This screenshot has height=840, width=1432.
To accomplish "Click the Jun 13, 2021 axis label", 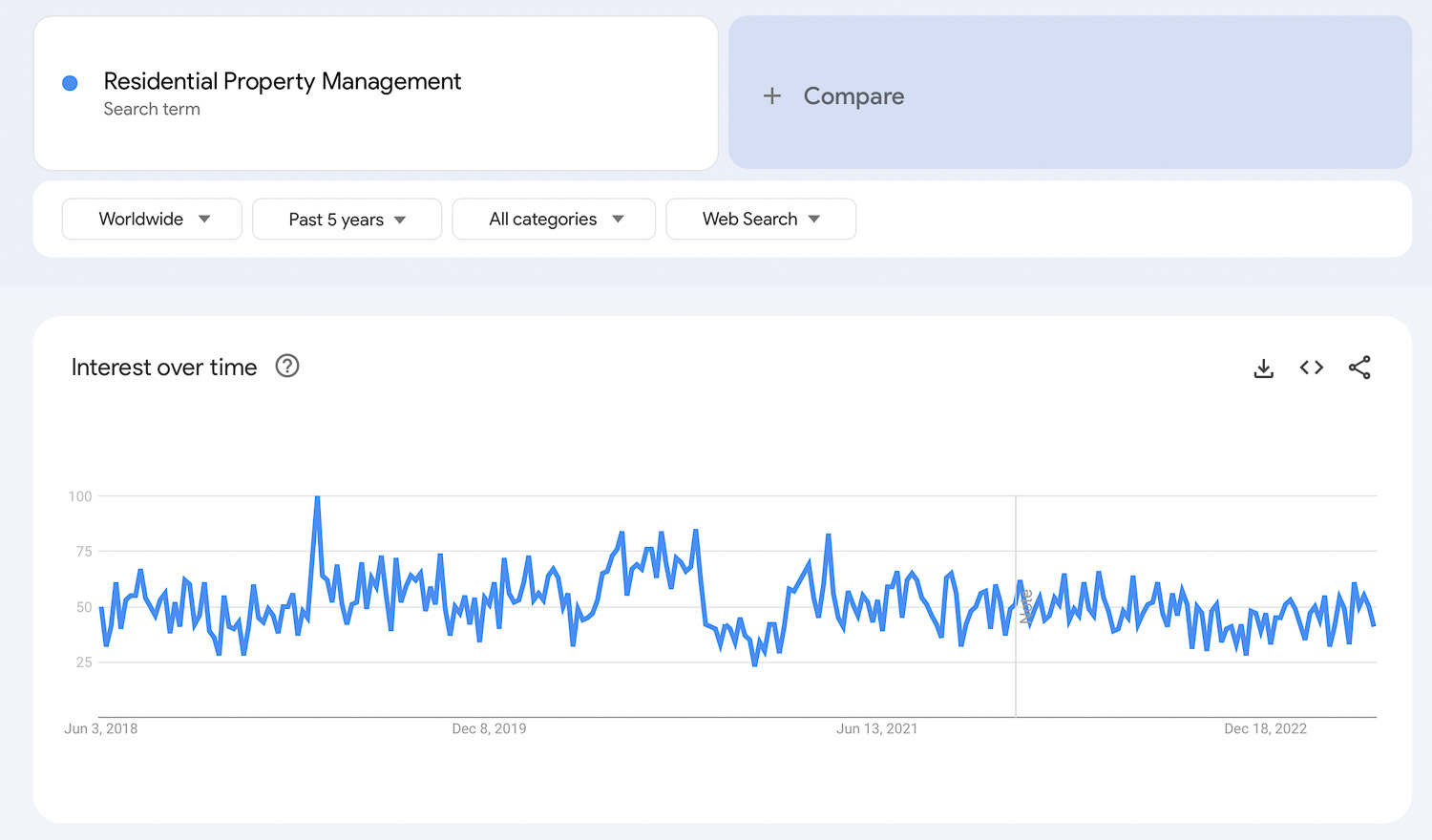I will 876,728.
